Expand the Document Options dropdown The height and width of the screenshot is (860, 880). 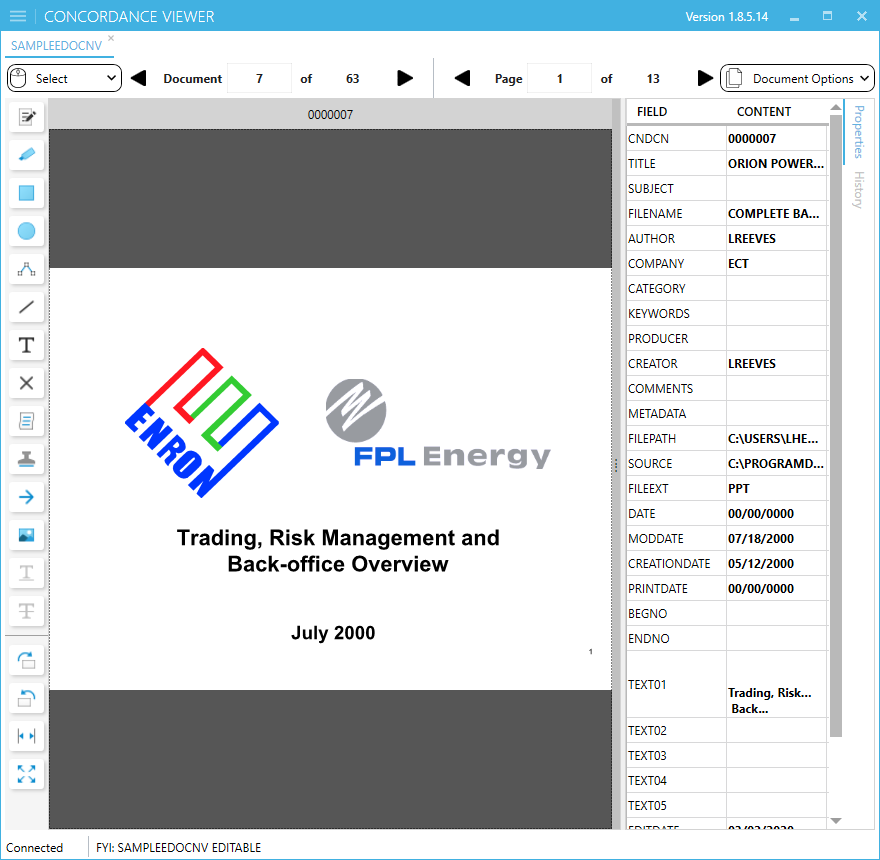(x=797, y=78)
